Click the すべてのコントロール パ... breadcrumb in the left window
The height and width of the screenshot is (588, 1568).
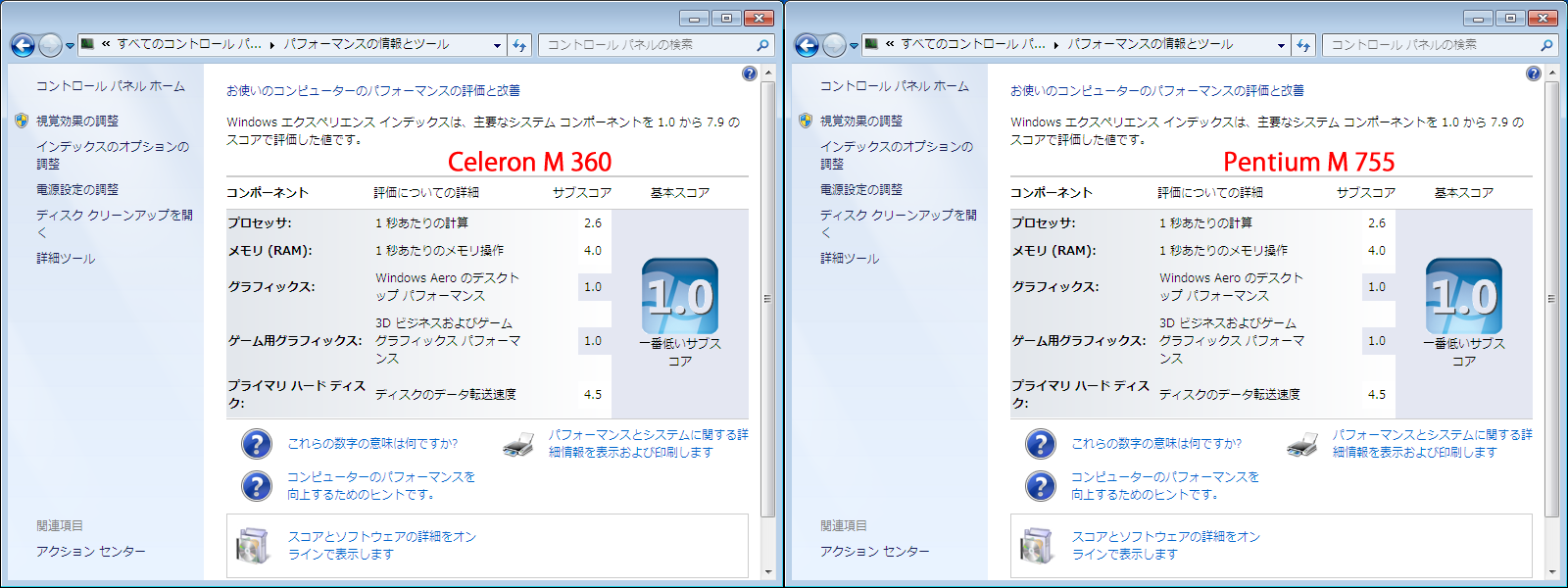tap(189, 44)
